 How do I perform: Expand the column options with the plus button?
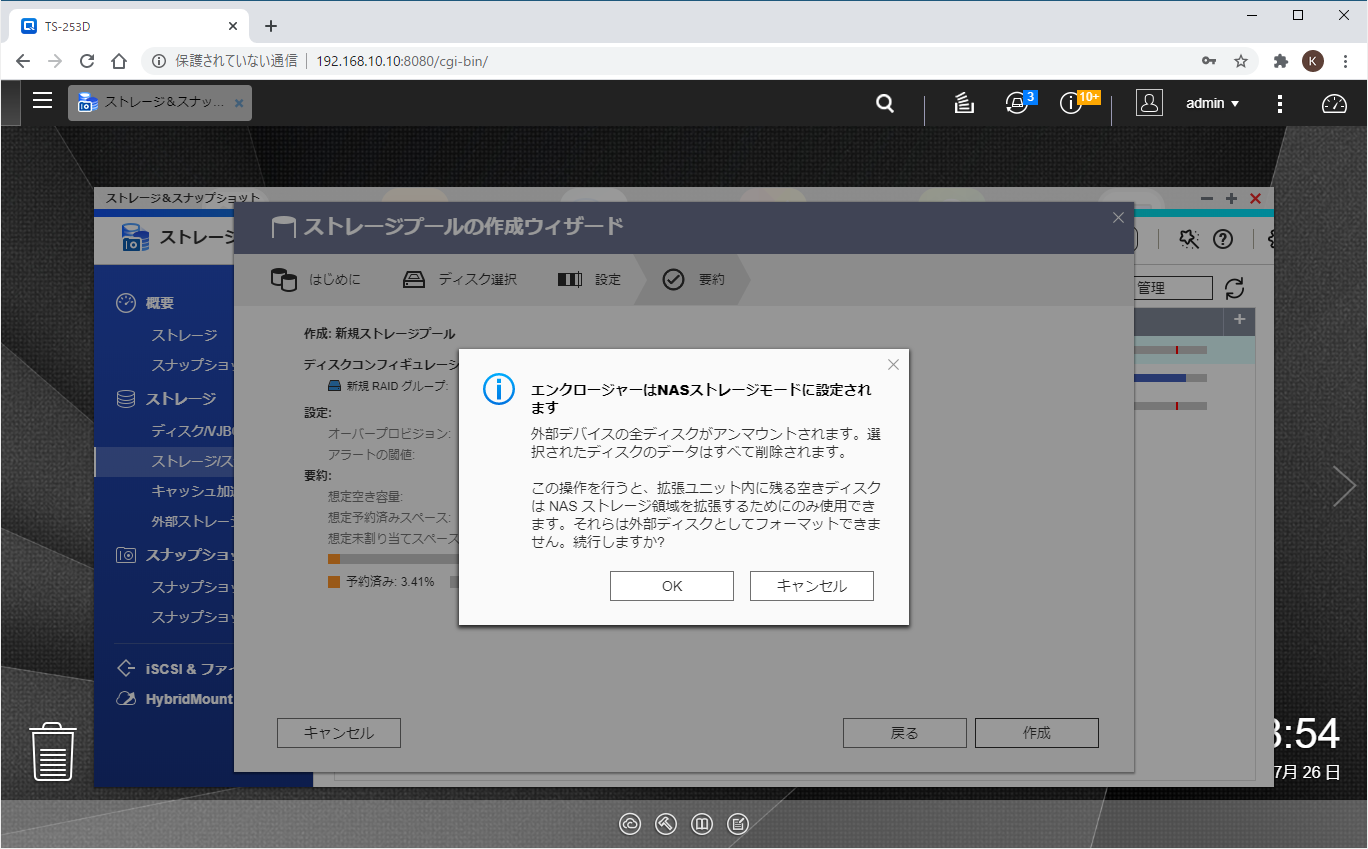coord(1239,321)
